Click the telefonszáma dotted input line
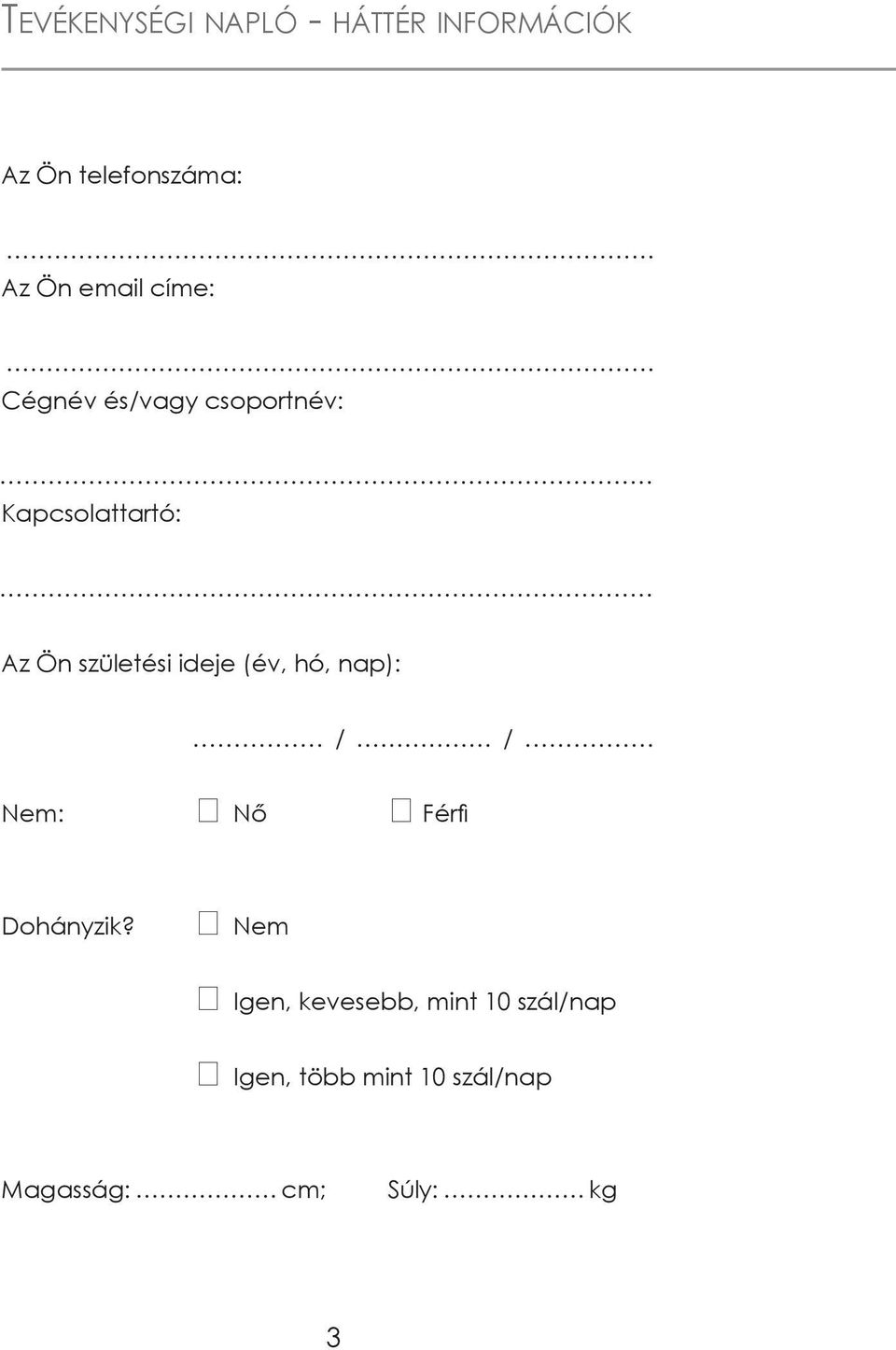Image resolution: width=896 pixels, height=1350 pixels. [x=329, y=256]
